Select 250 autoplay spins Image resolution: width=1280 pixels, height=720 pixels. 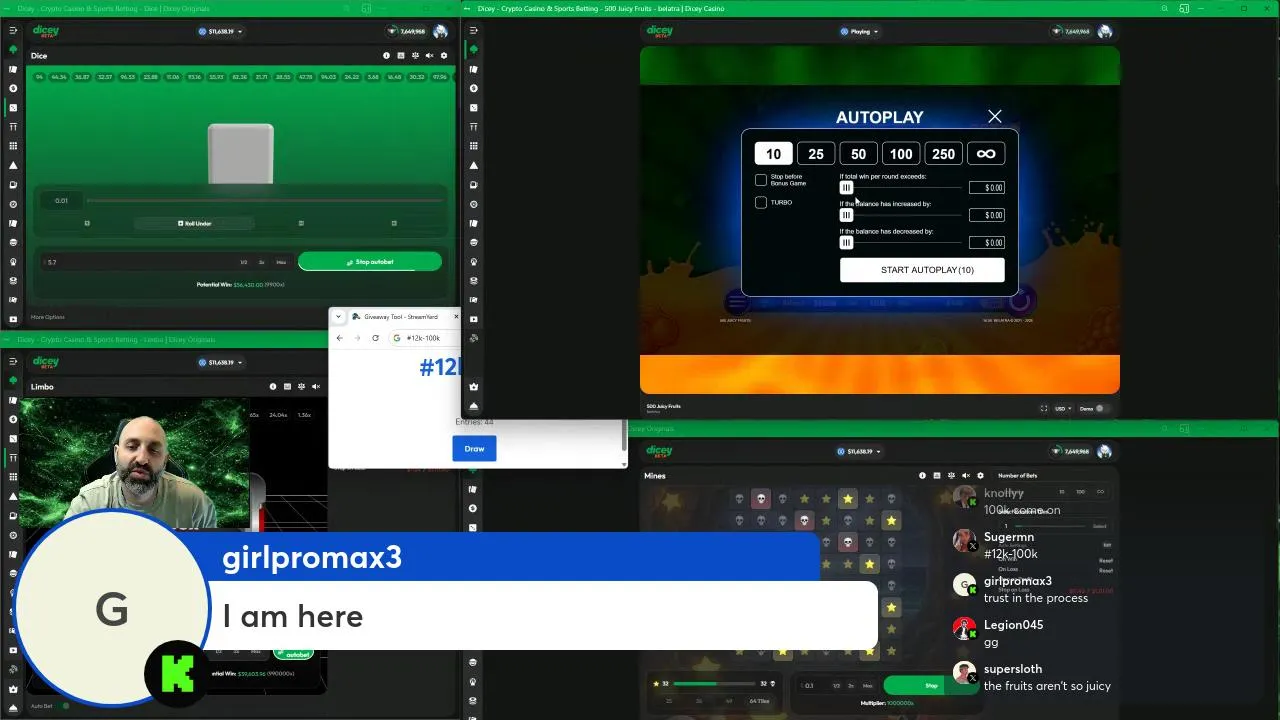pos(943,154)
